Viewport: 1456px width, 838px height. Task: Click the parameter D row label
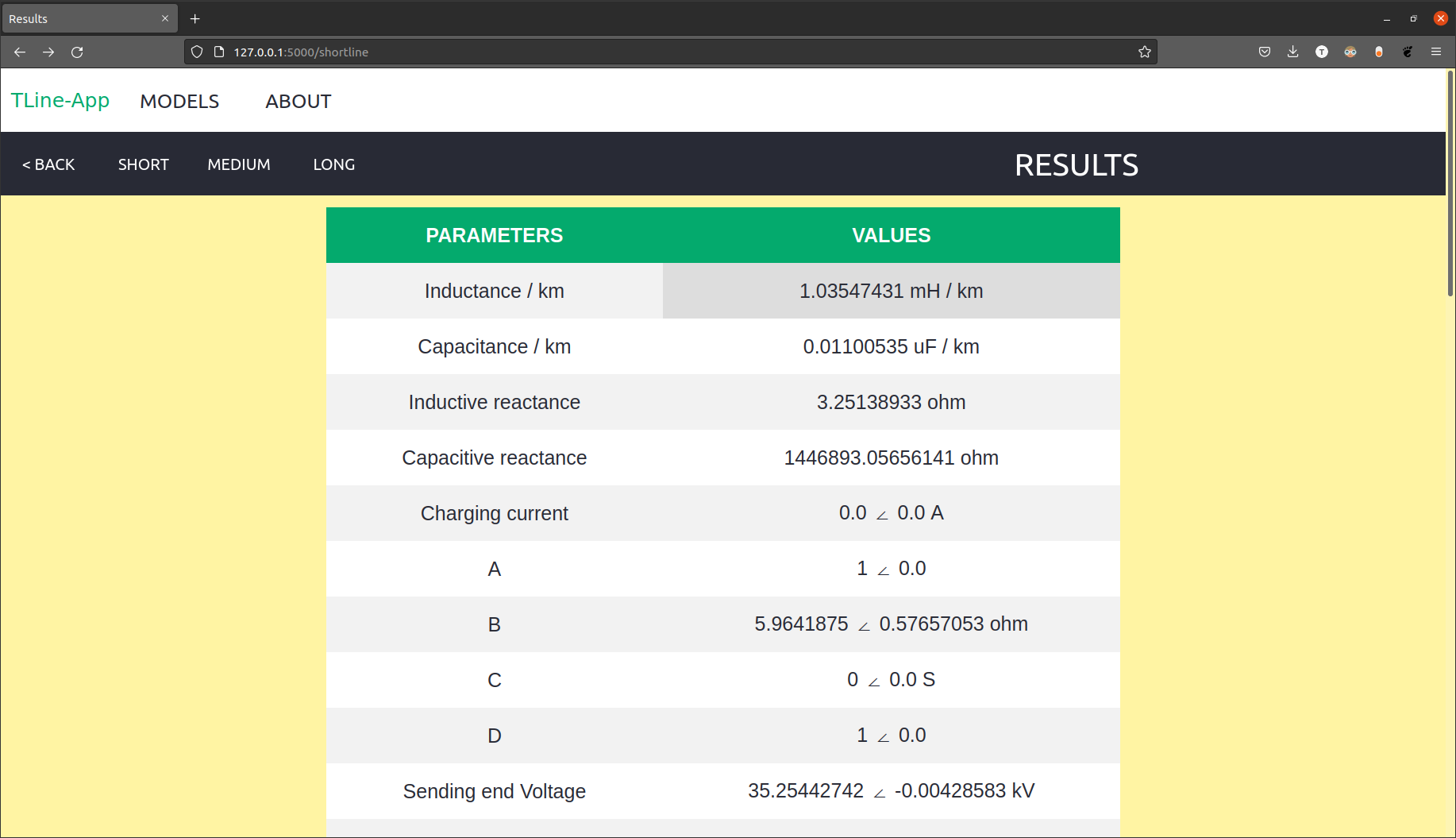click(x=495, y=736)
